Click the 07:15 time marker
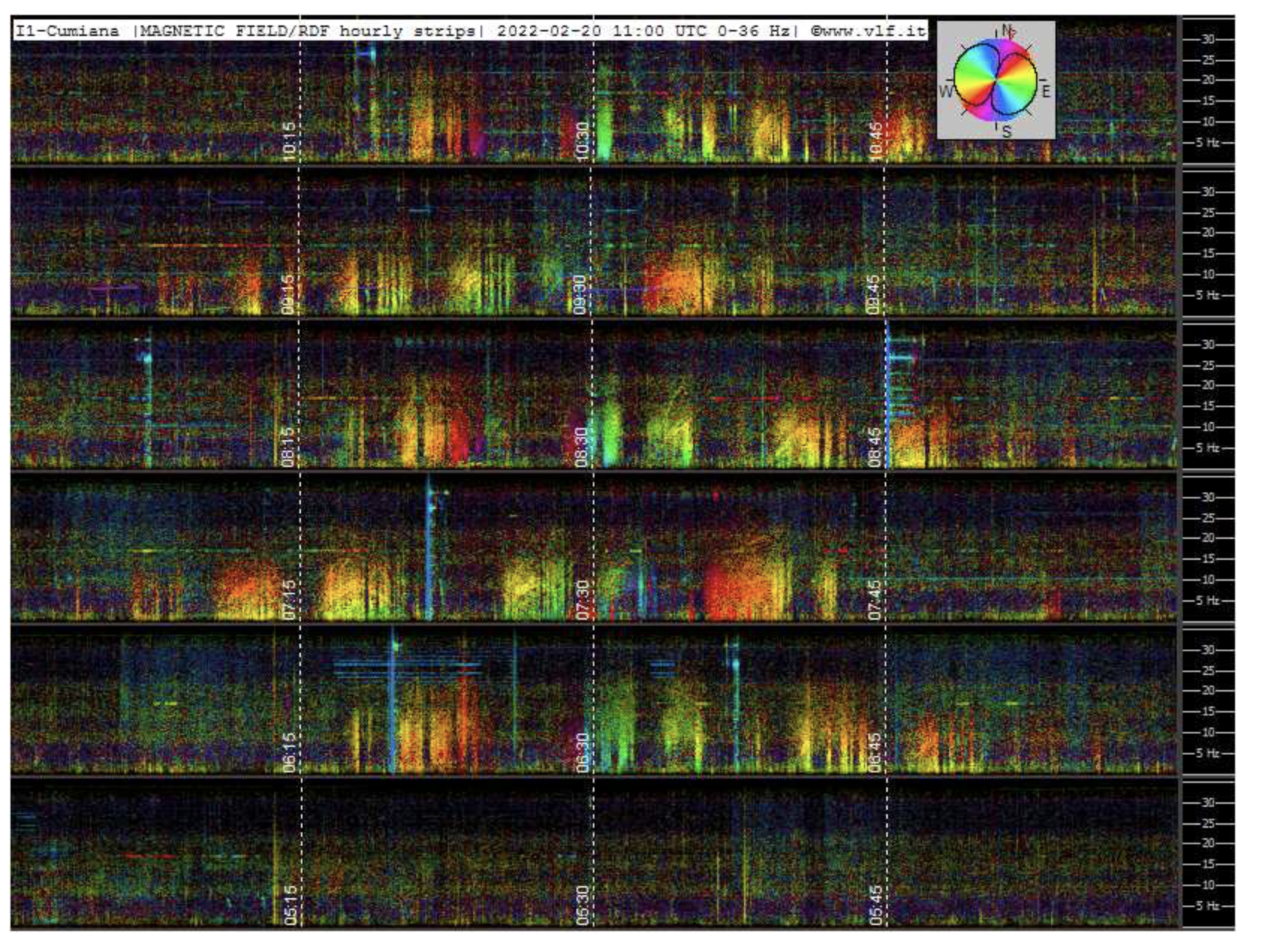The image size is (1274, 952). click(x=290, y=599)
